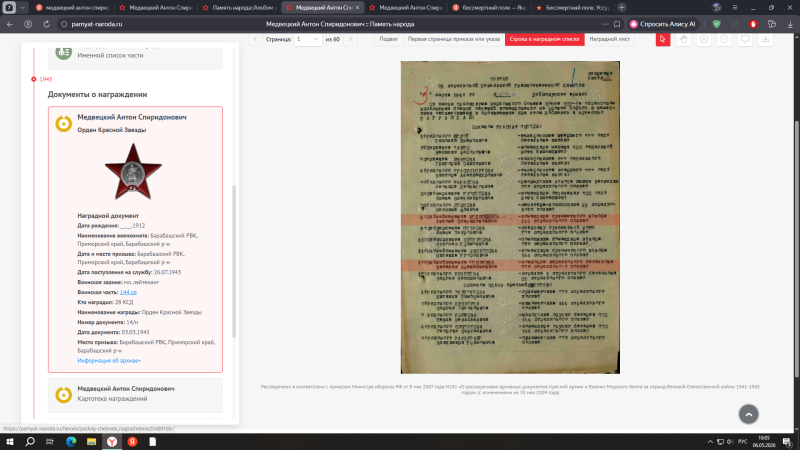Close the active Медвецкий Антон tab
800x450 pixels.
click(x=357, y=8)
